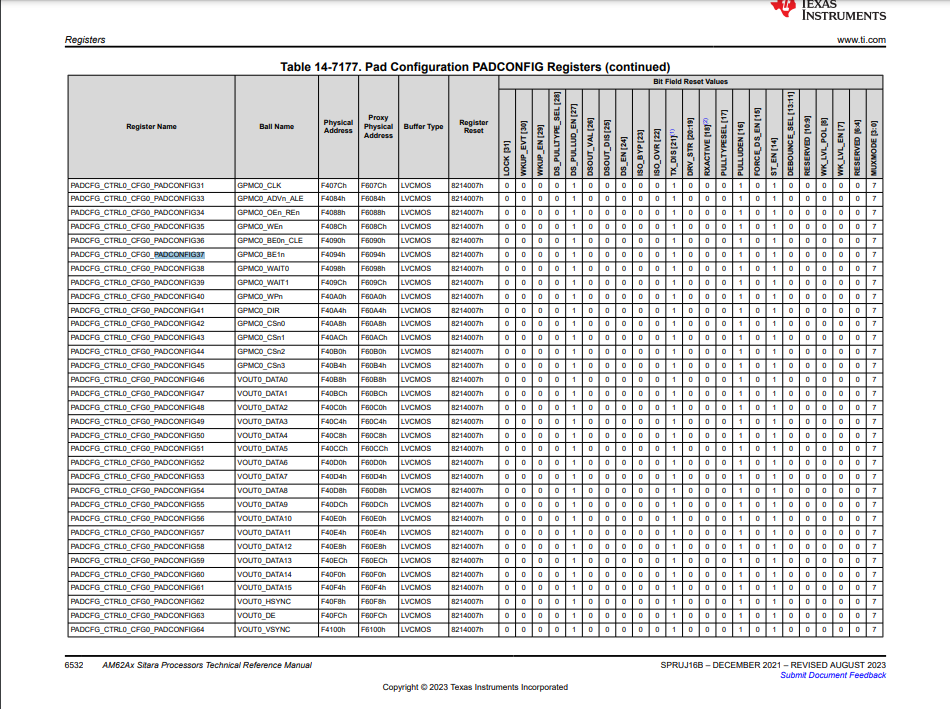
Task: Select the PADCFG_CTRL0_CFG0_PADCONFIG31 register name cell
Action: tap(151, 185)
